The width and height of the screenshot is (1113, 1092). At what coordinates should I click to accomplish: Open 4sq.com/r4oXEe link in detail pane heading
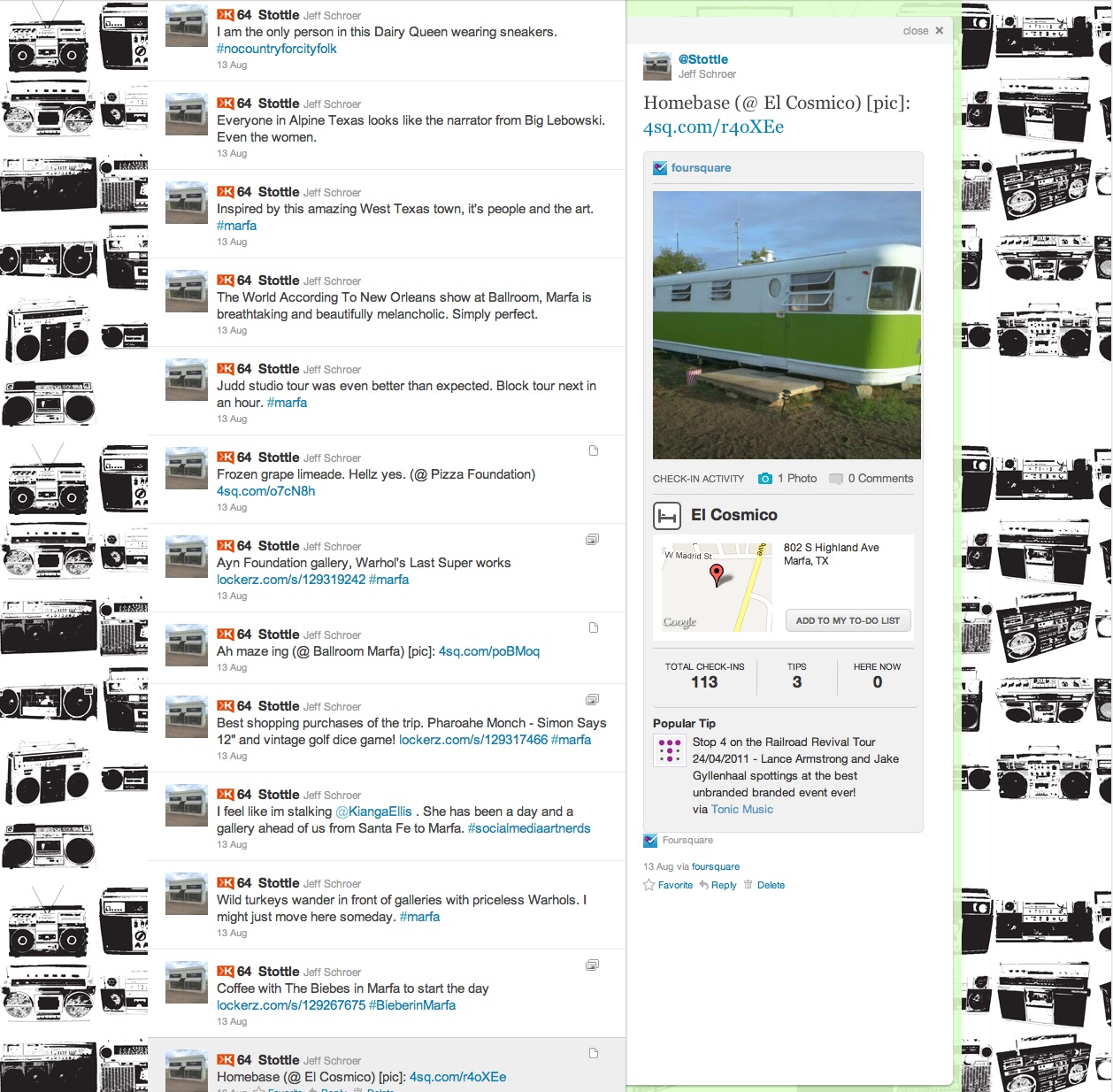coord(714,127)
